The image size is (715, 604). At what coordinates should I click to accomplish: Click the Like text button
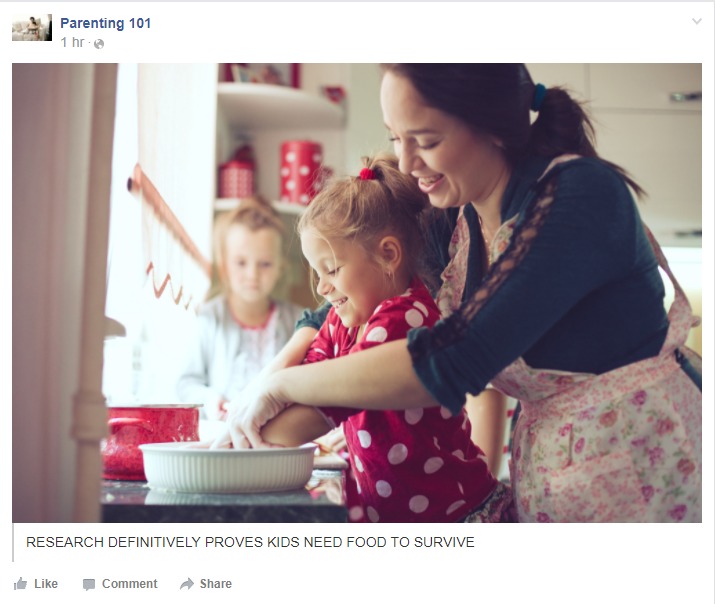(x=46, y=583)
